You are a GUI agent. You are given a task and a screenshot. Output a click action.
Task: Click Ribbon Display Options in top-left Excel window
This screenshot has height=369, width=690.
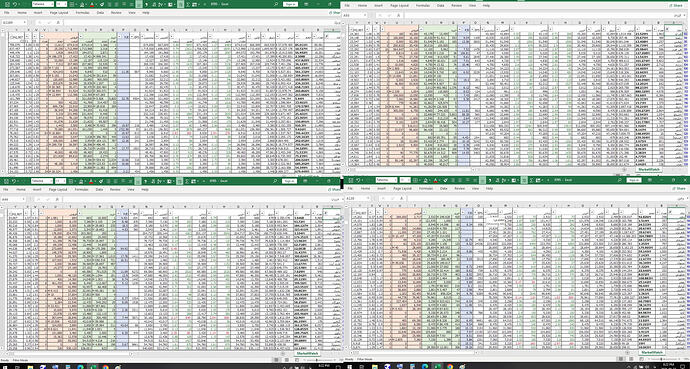[x=306, y=4]
